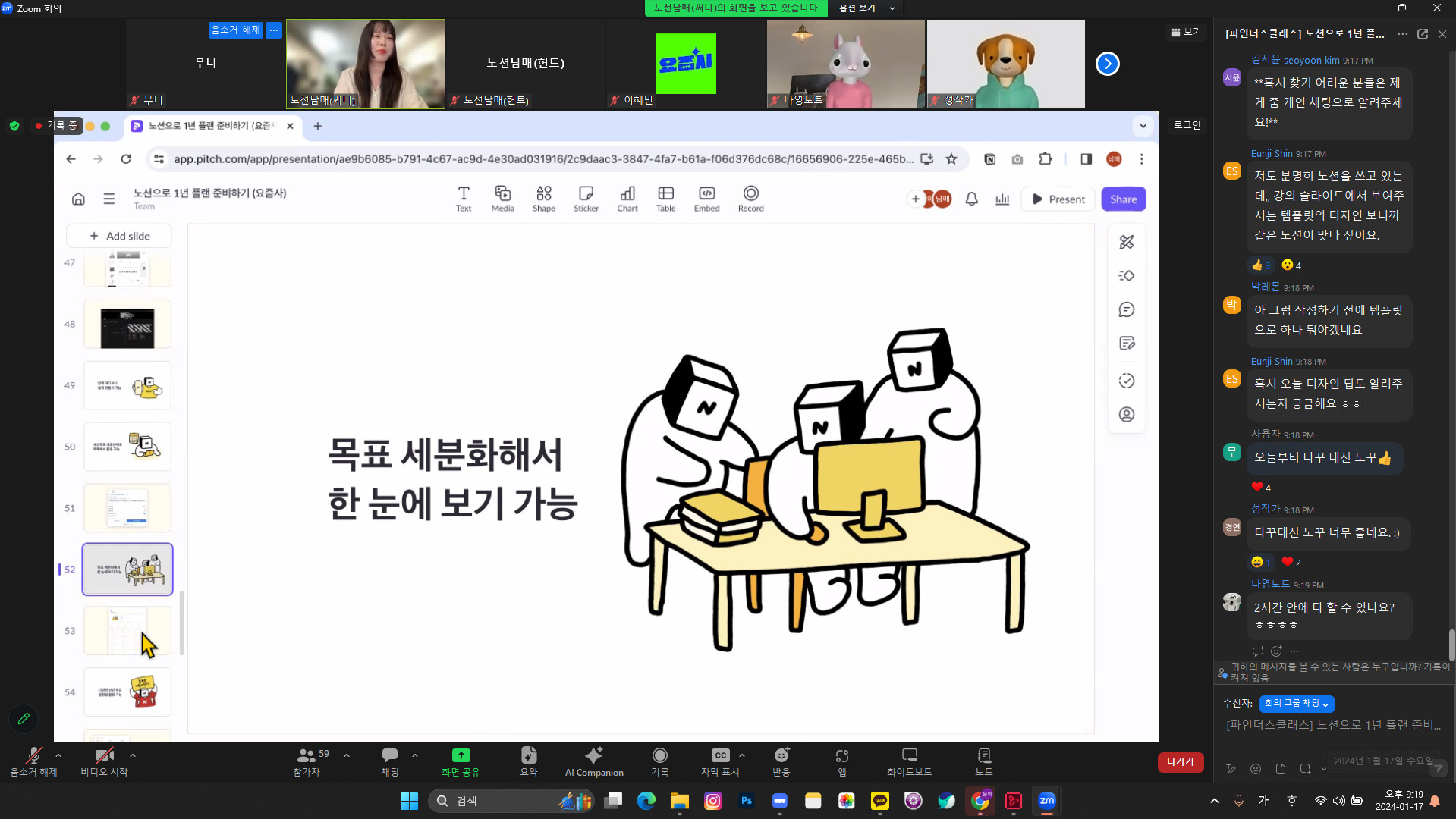The width and height of the screenshot is (1456, 819).
Task: Select the 노션으로 1년 플랜 browser tab
Action: click(212, 126)
